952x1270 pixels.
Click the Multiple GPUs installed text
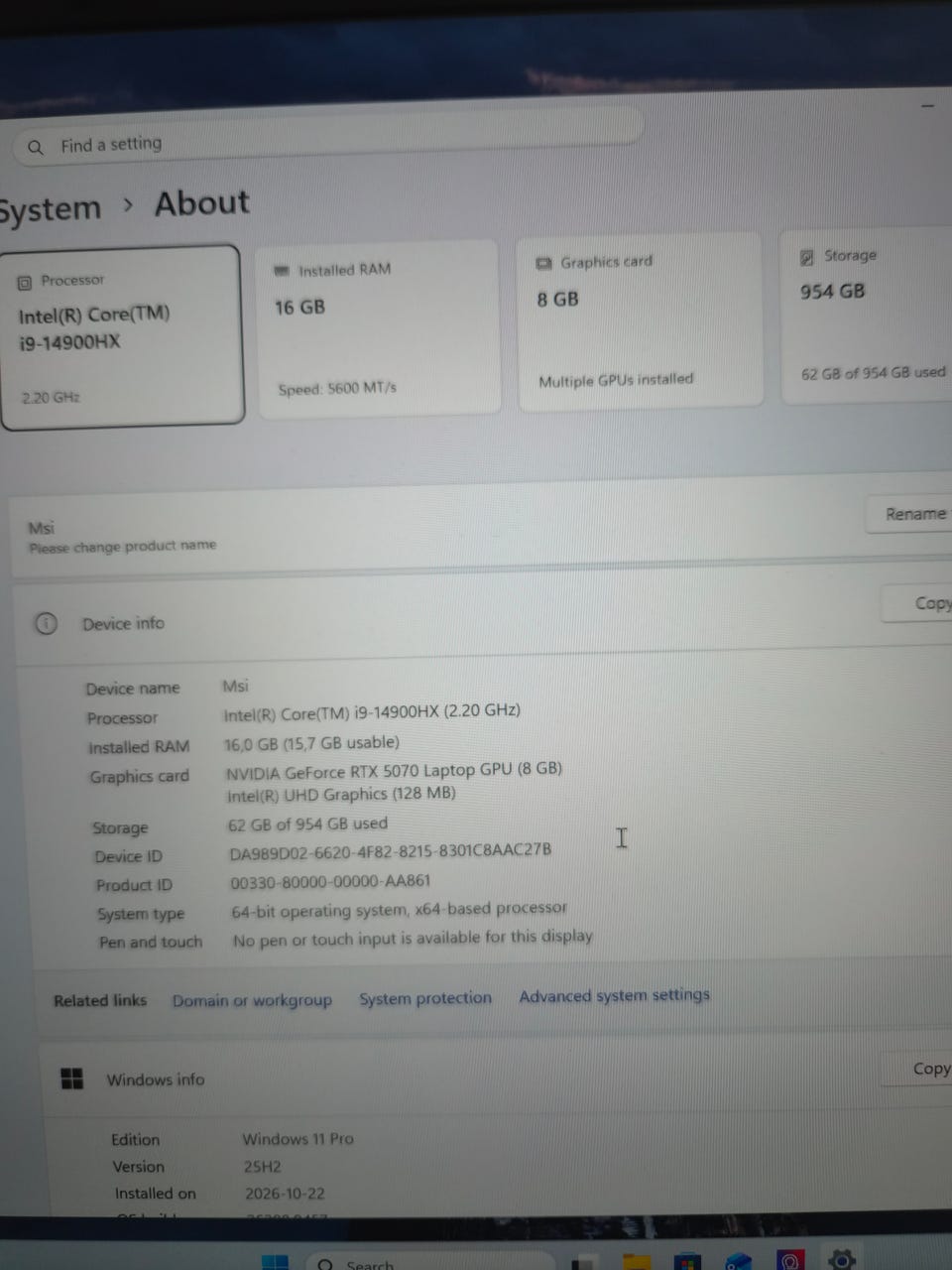tap(616, 380)
